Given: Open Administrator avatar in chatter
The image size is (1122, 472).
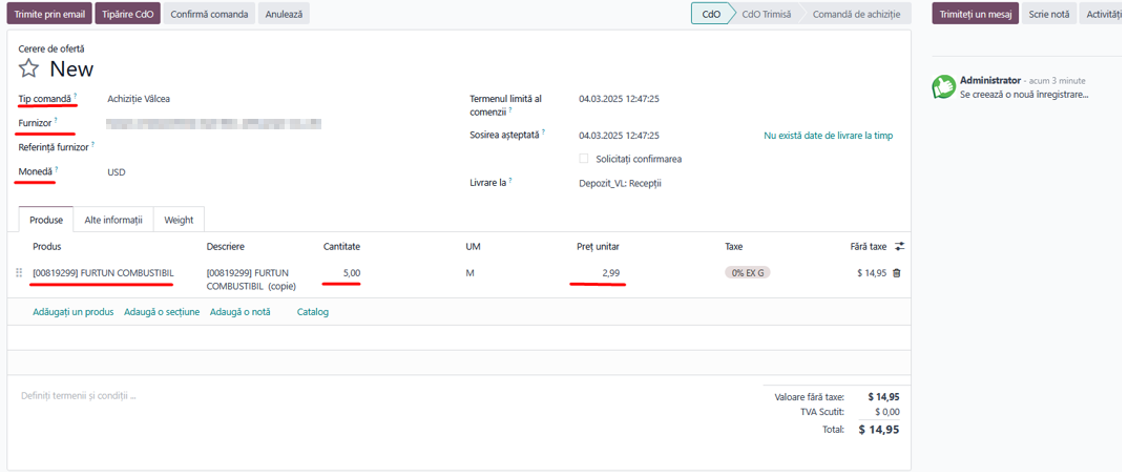Looking at the screenshot, I should [x=944, y=87].
